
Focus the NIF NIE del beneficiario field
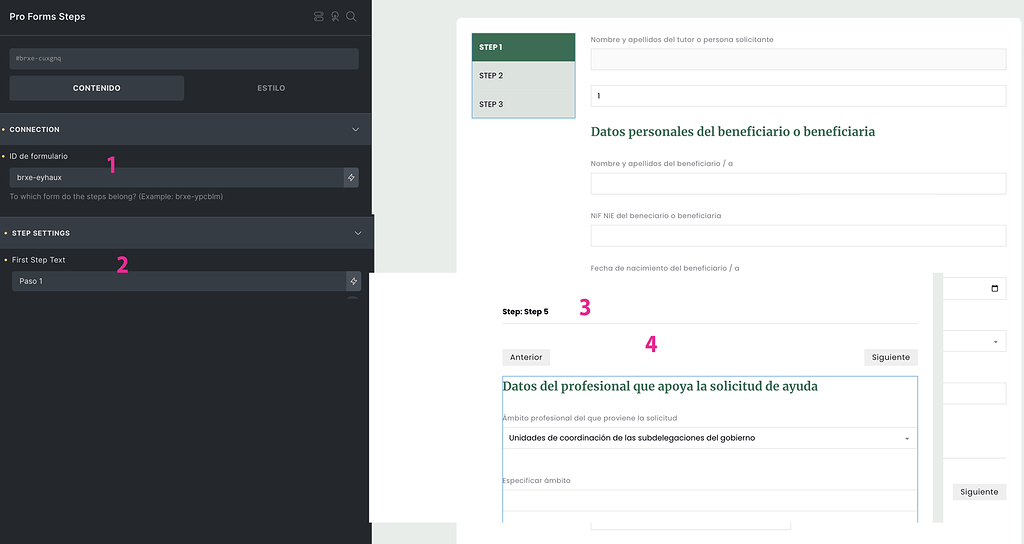pyautogui.click(x=798, y=236)
